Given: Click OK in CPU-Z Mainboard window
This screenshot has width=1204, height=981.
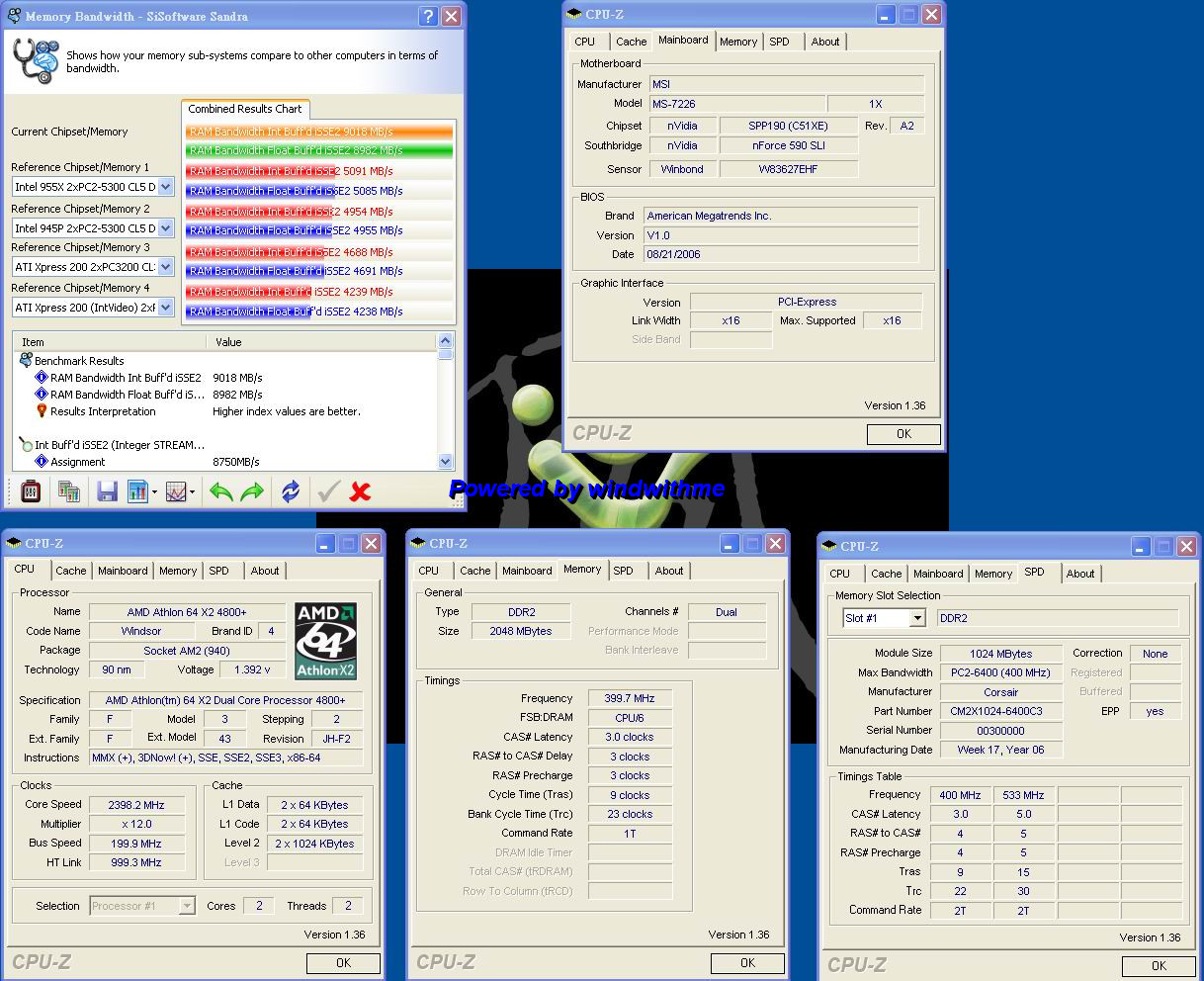Looking at the screenshot, I should (903, 433).
